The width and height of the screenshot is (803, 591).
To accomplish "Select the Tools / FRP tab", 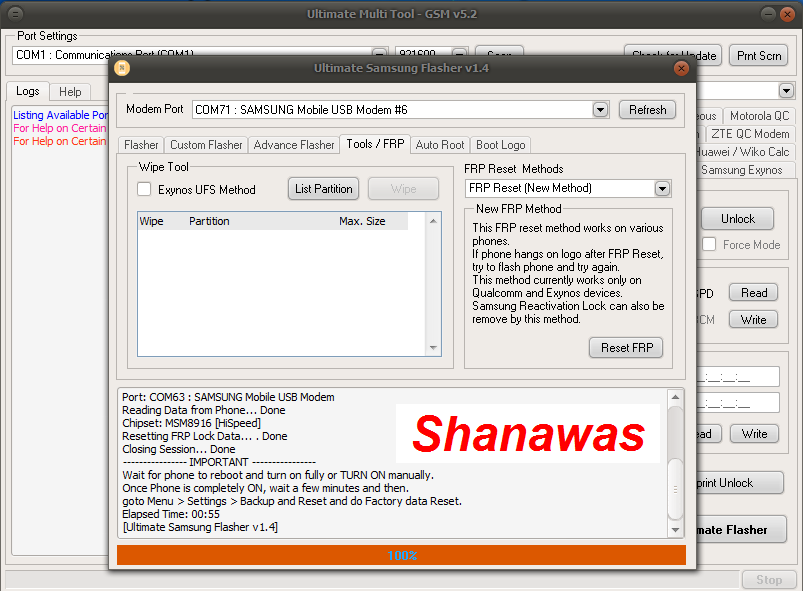I will (x=375, y=144).
